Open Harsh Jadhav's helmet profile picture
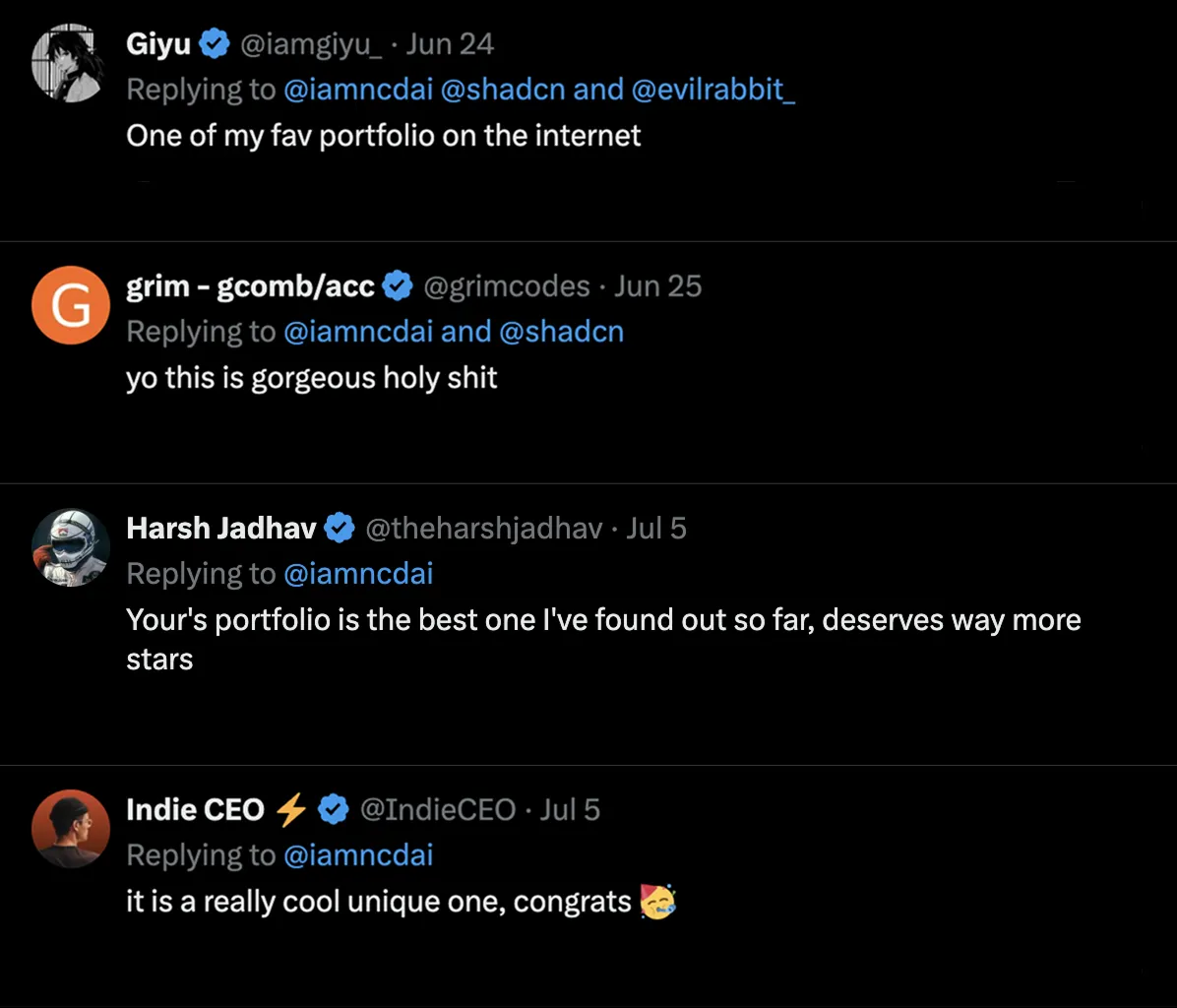Viewport: 1177px width, 1008px height. click(x=70, y=547)
